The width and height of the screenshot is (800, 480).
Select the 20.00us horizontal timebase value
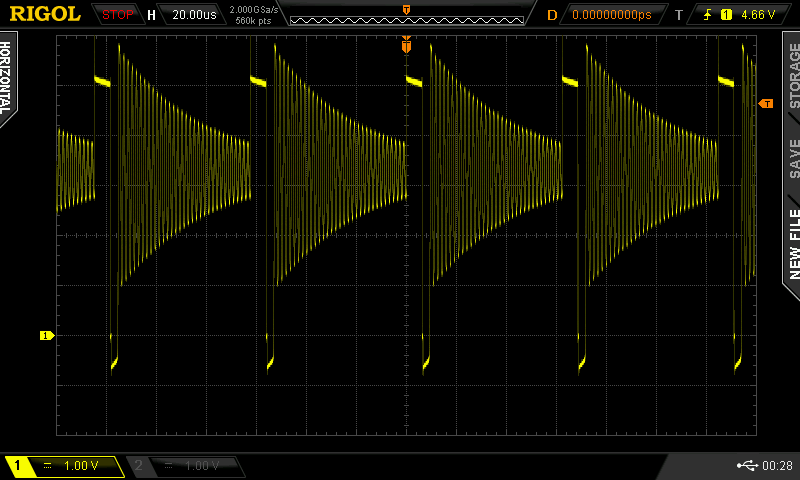[x=194, y=15]
